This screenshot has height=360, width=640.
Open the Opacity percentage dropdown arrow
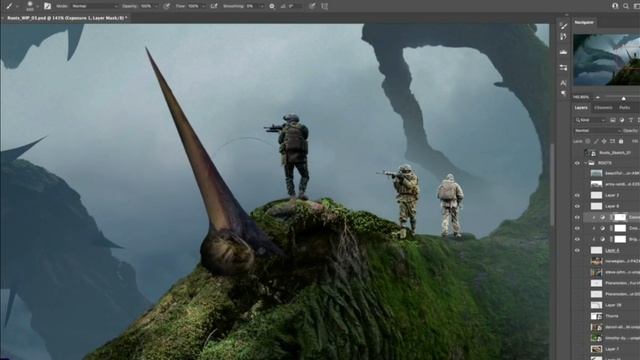click(x=156, y=6)
